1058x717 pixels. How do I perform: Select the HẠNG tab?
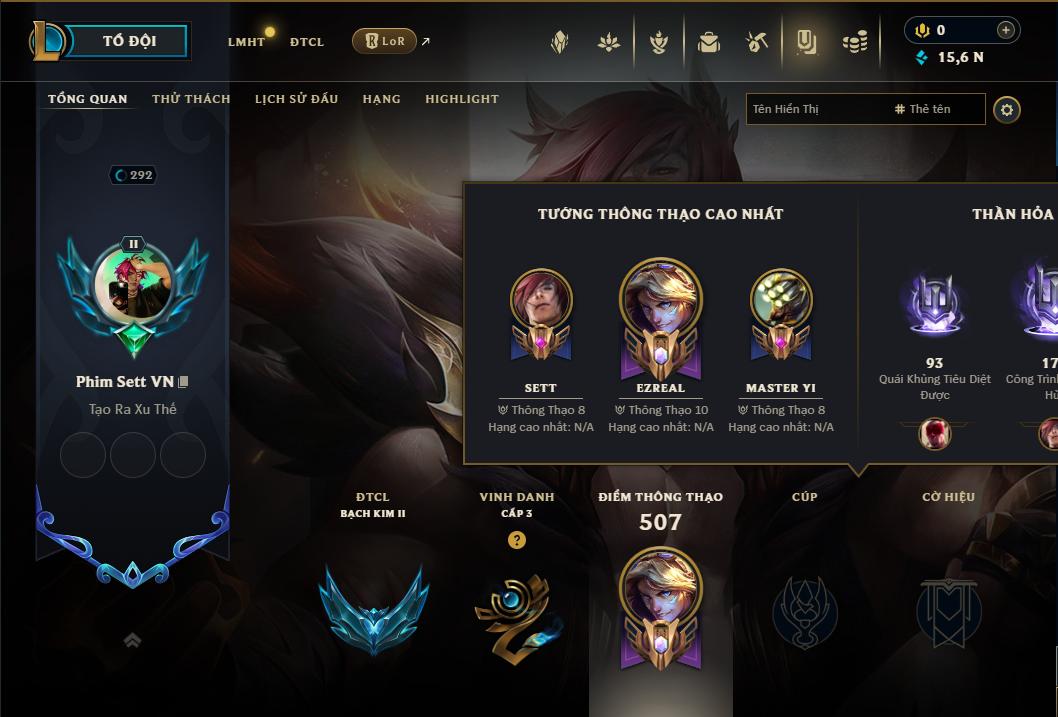click(x=381, y=98)
